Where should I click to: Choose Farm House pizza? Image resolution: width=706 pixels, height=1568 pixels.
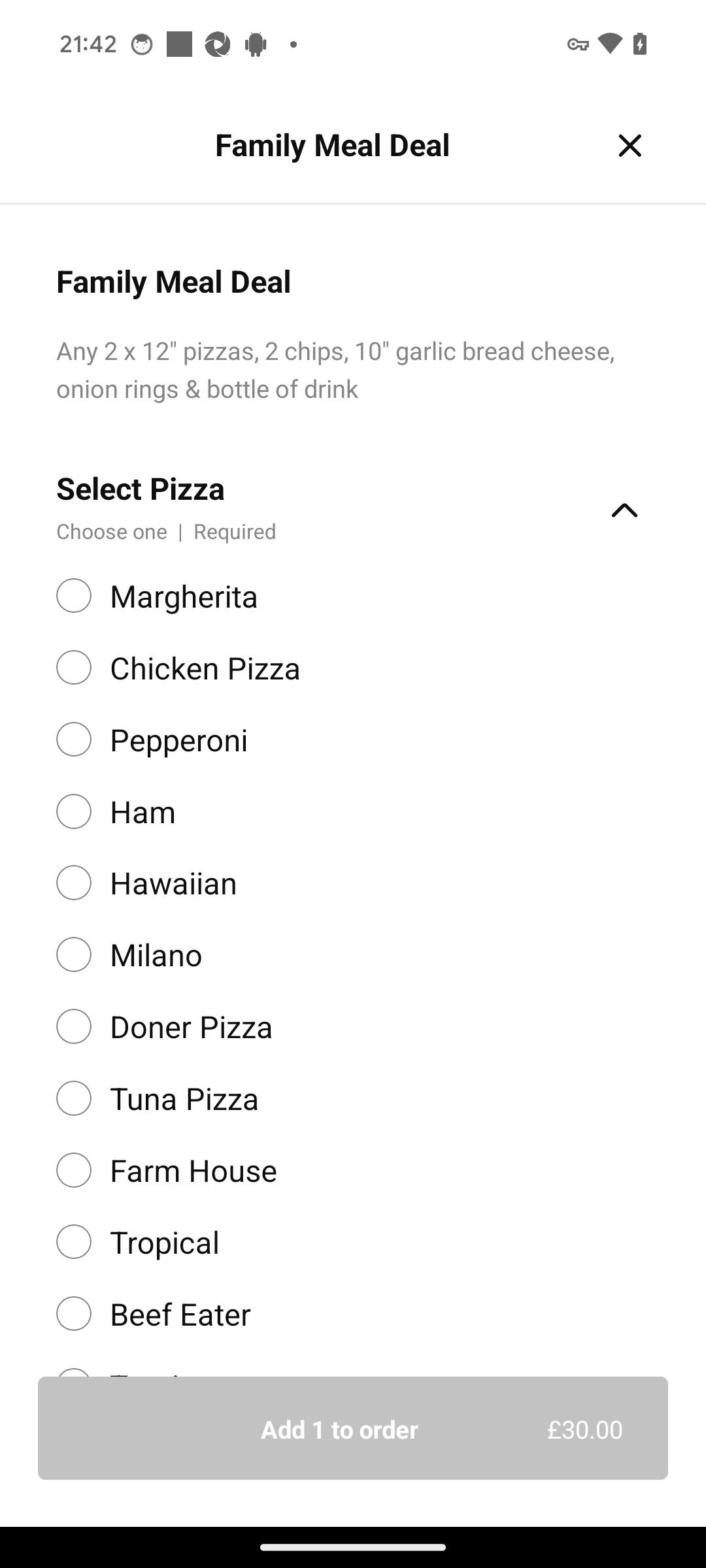[x=74, y=1170]
